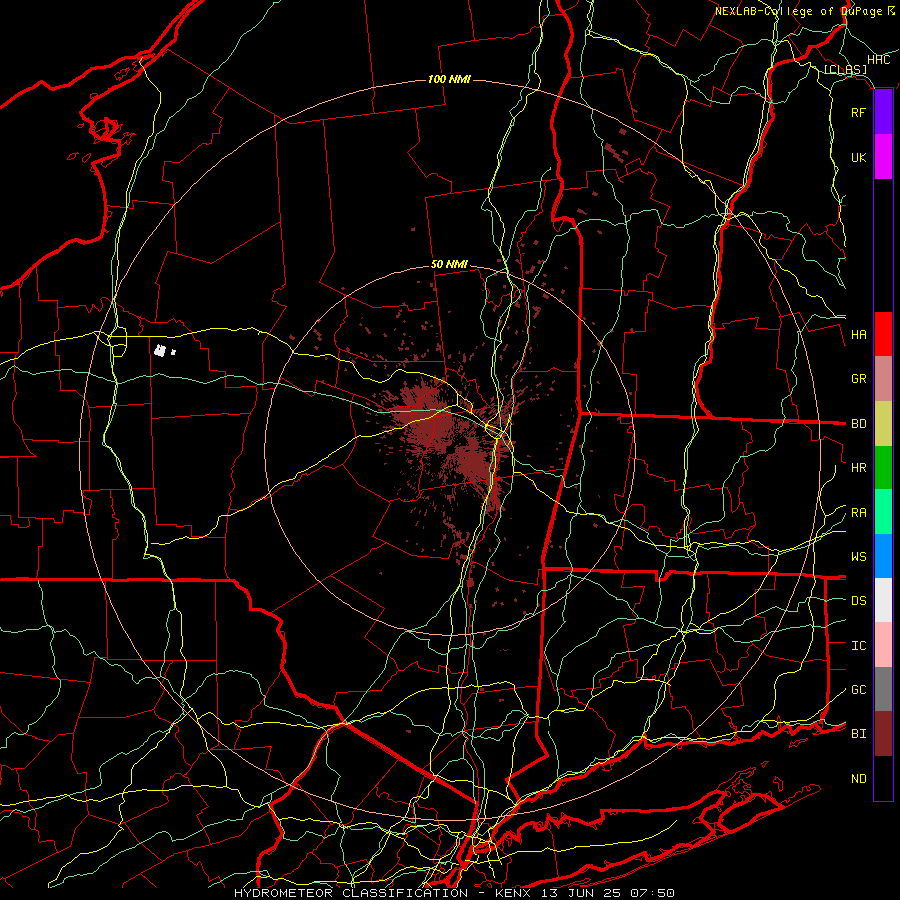900x900 pixels.
Task: Click the BI legend label
Action: pyautogui.click(x=858, y=734)
